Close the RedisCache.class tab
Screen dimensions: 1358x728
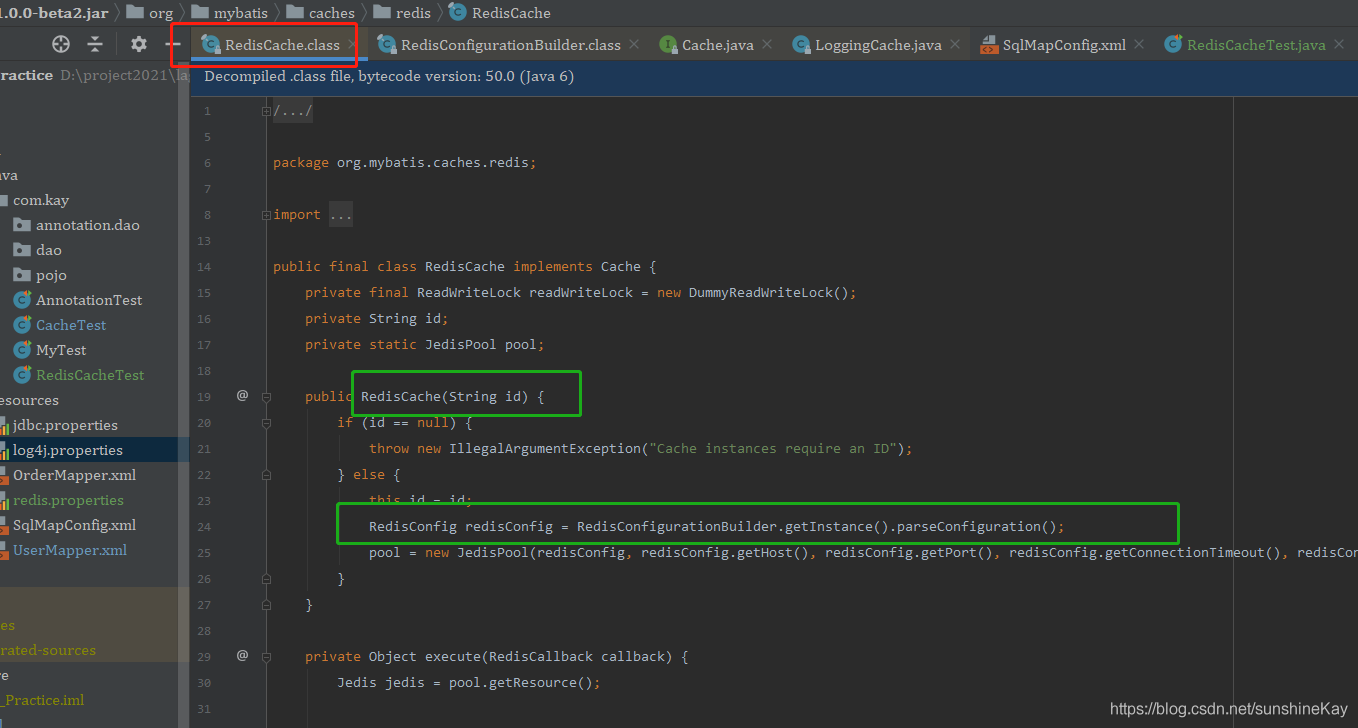pos(352,45)
